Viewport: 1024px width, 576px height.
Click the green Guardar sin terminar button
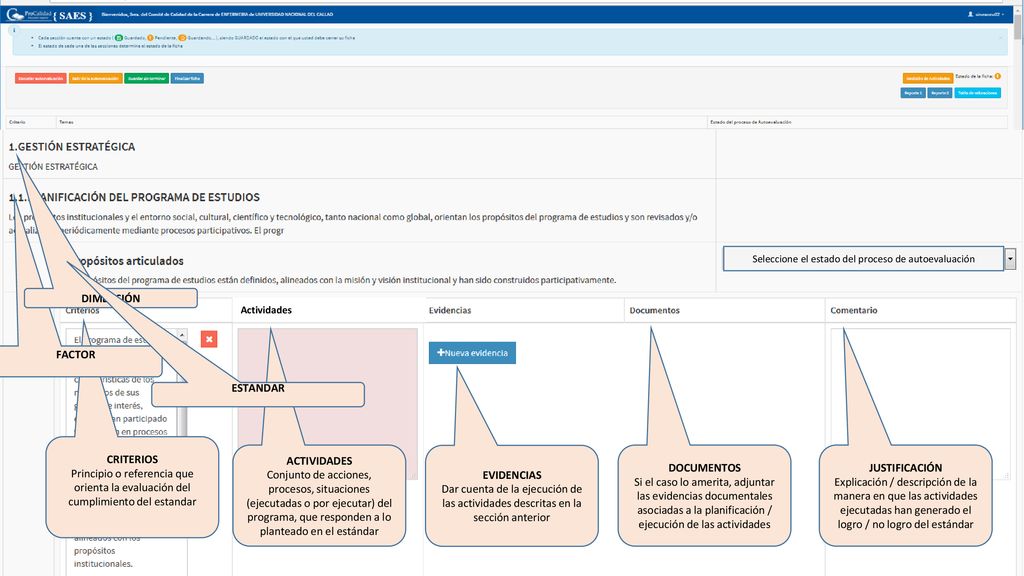pyautogui.click(x=146, y=78)
